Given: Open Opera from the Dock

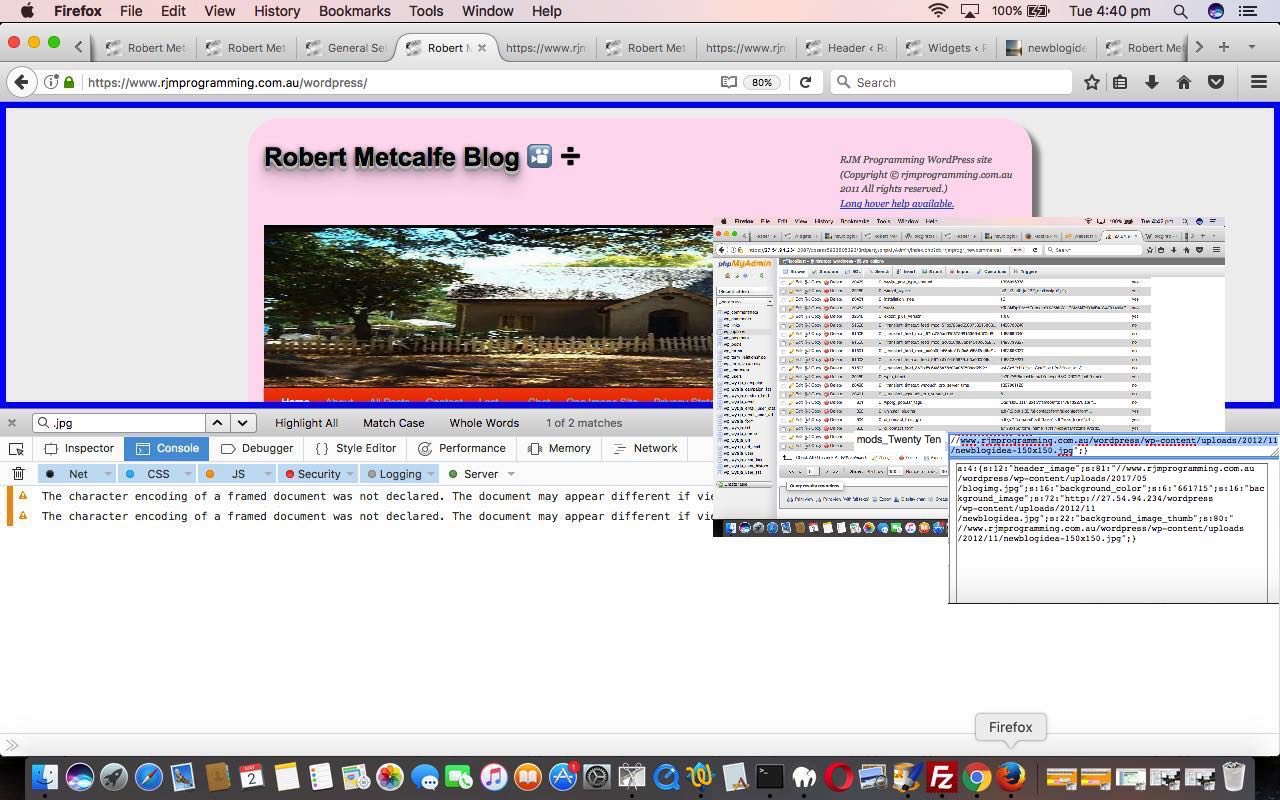Looking at the screenshot, I should pos(839,777).
